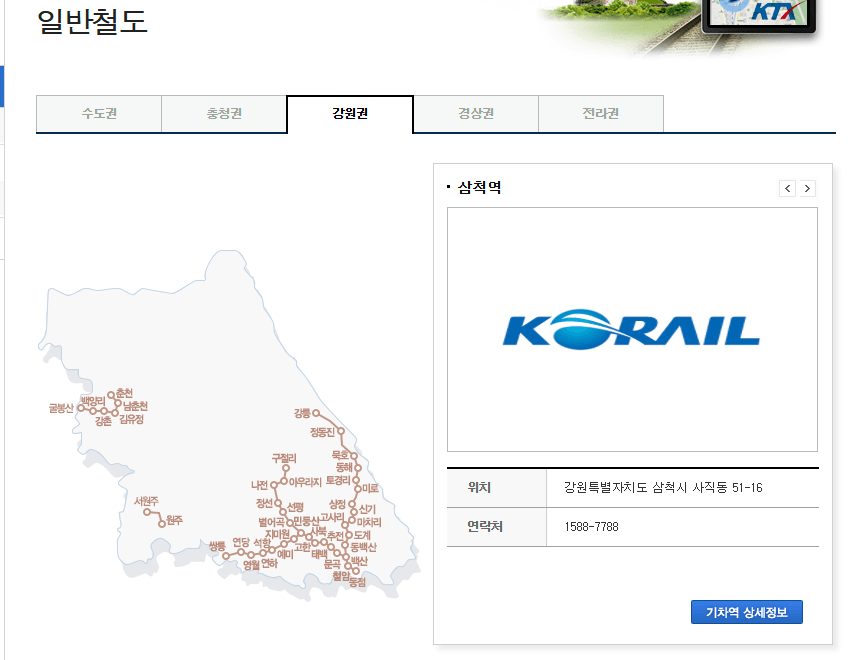Viewport: 855px width, 660px height.
Task: Click address text 강원특별자치도 삼척시 사직동 51-16
Action: pyautogui.click(x=663, y=488)
